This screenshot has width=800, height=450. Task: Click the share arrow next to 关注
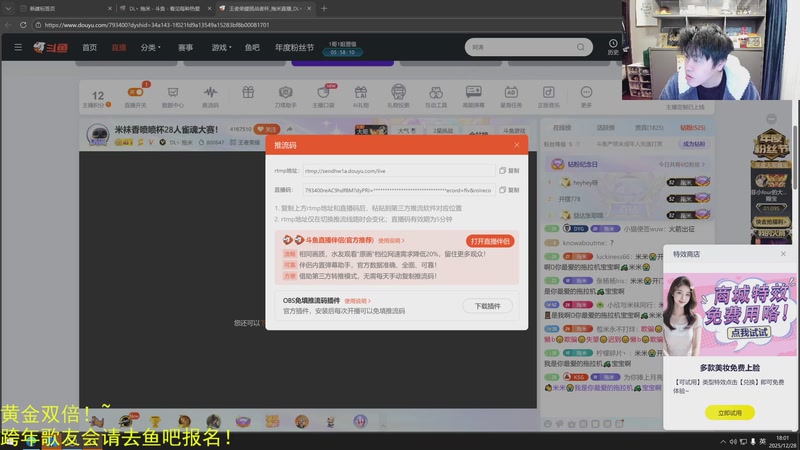click(x=289, y=130)
